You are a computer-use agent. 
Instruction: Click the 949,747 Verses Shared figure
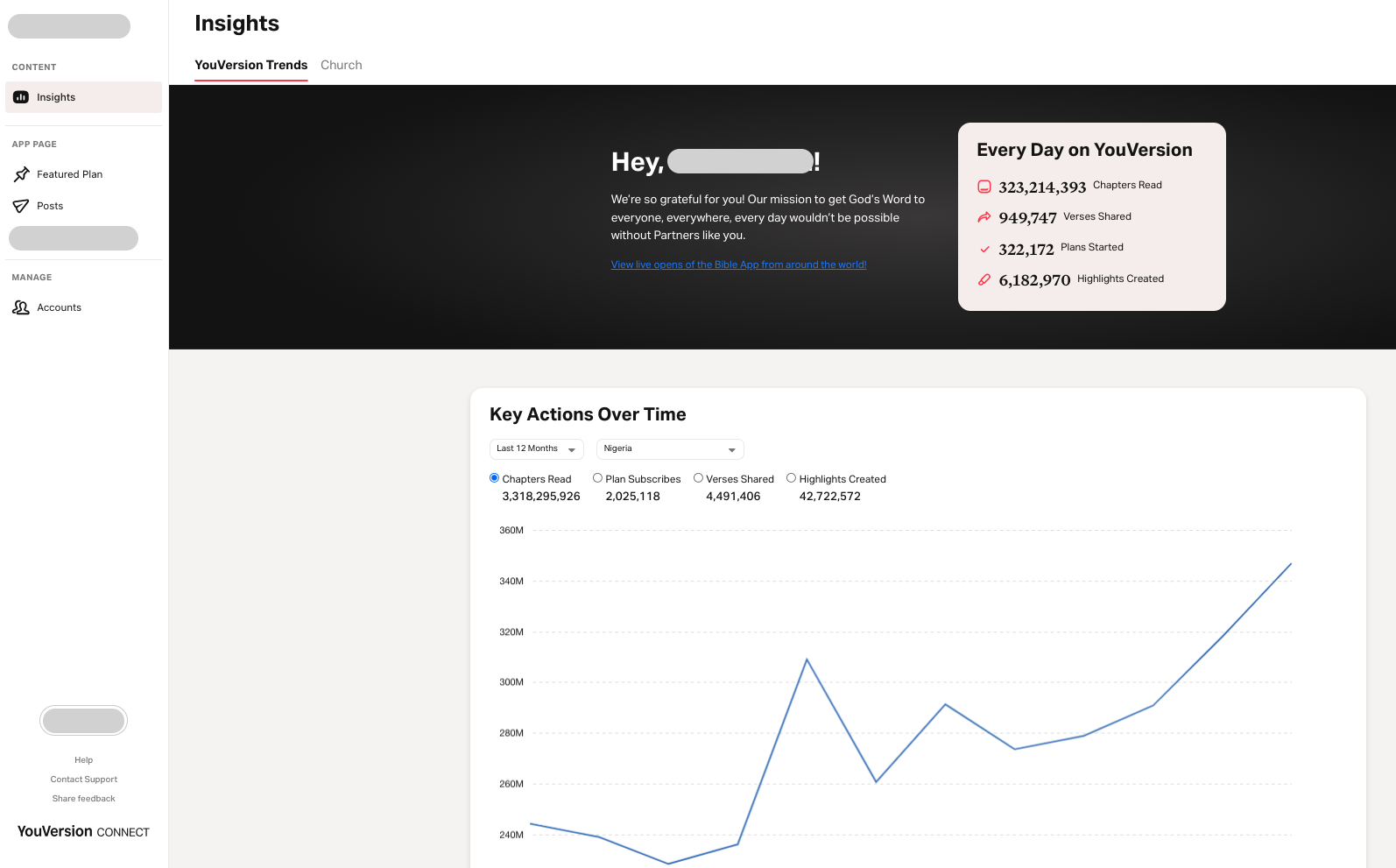1027,218
